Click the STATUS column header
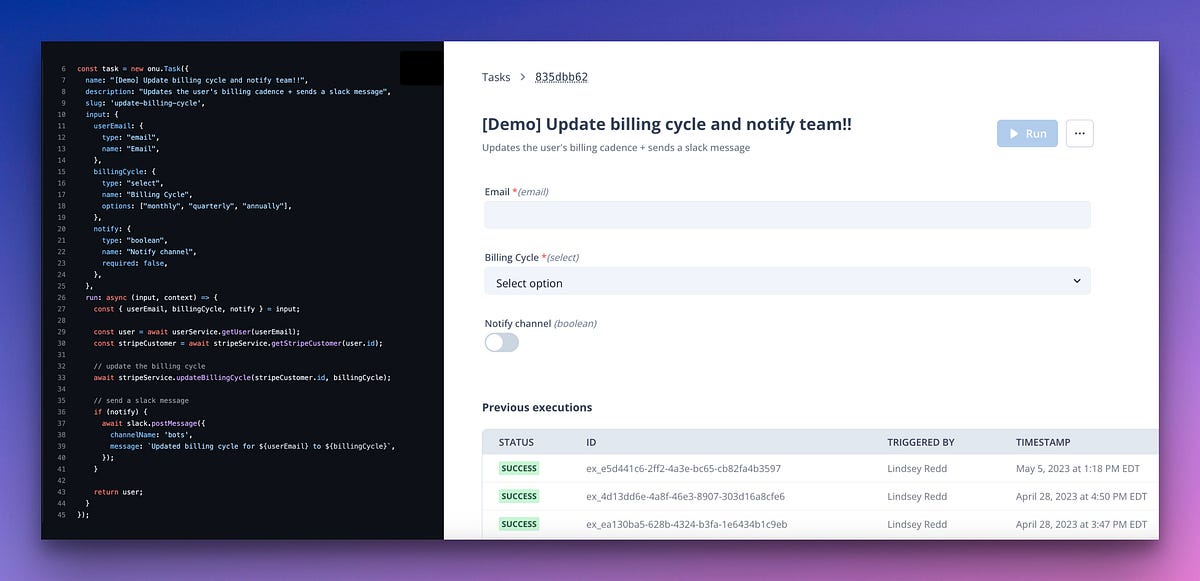1200x581 pixels. [514, 441]
